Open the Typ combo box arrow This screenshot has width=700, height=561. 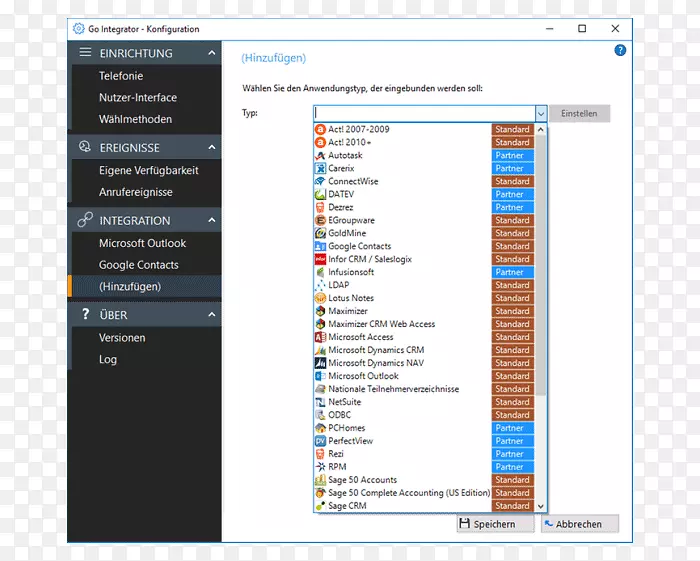pyautogui.click(x=541, y=114)
